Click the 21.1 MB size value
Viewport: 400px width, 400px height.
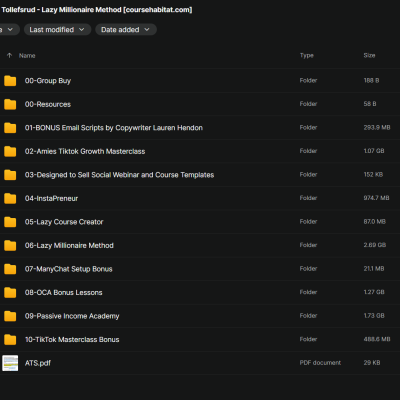pyautogui.click(x=374, y=269)
